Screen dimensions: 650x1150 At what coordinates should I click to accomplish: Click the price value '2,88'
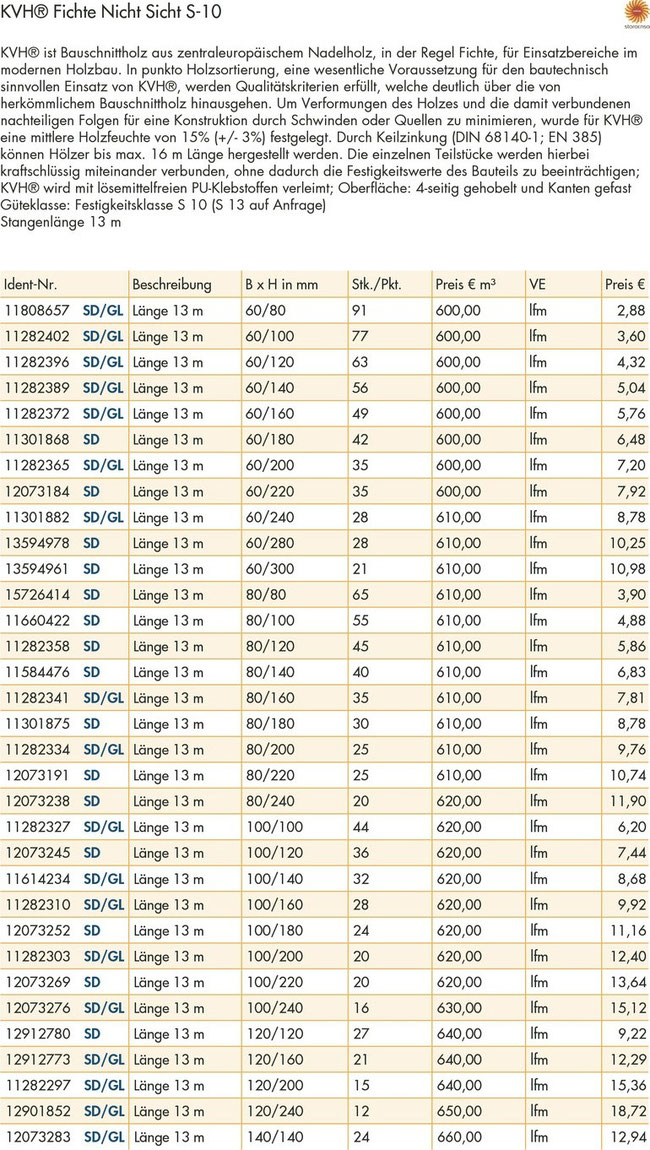pos(631,311)
